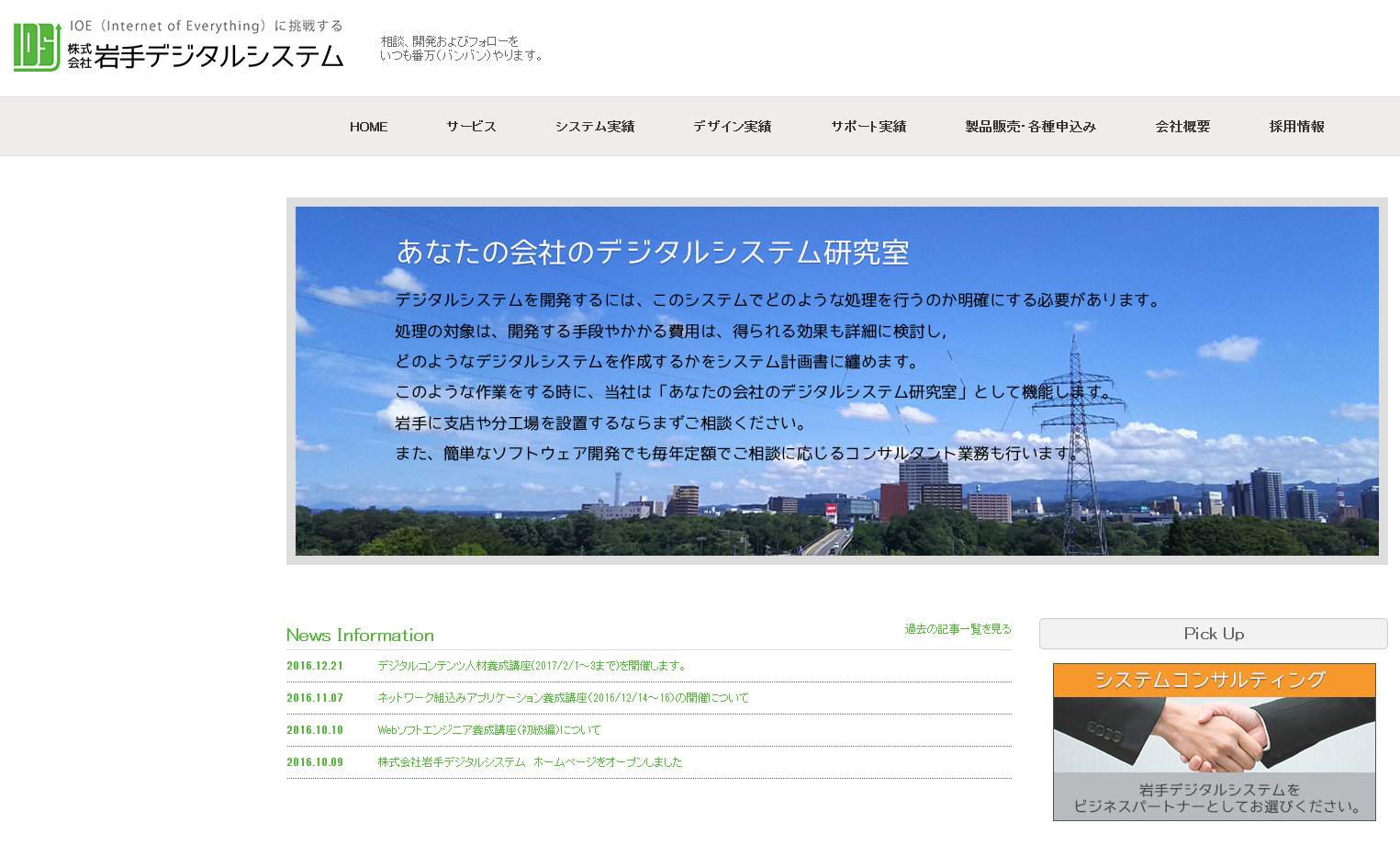Open the サービス menu item
Viewport: 1400px width, 845px height.
(471, 127)
